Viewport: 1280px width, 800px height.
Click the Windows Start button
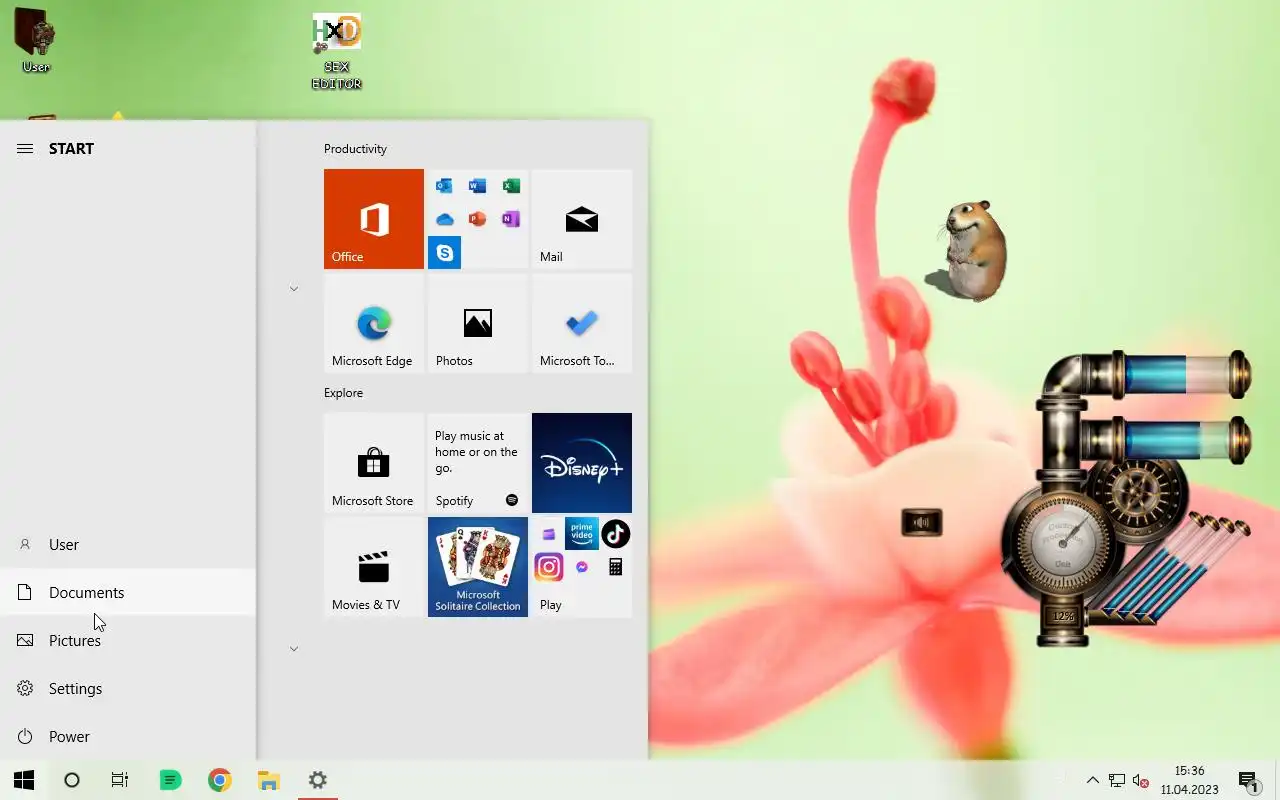[x=24, y=780]
